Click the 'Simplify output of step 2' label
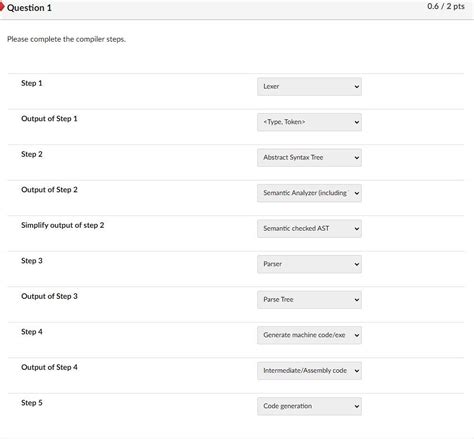This screenshot has width=474, height=439. tap(63, 225)
